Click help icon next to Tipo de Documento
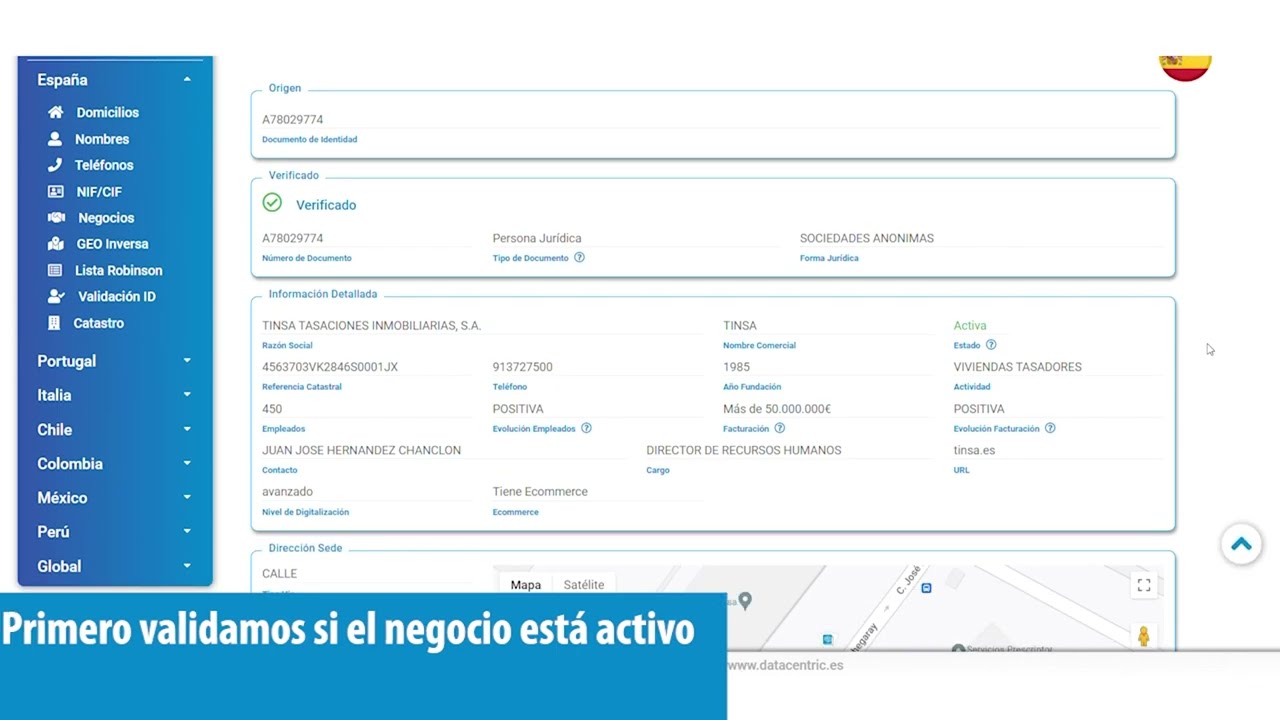The height and width of the screenshot is (720, 1280). [579, 258]
